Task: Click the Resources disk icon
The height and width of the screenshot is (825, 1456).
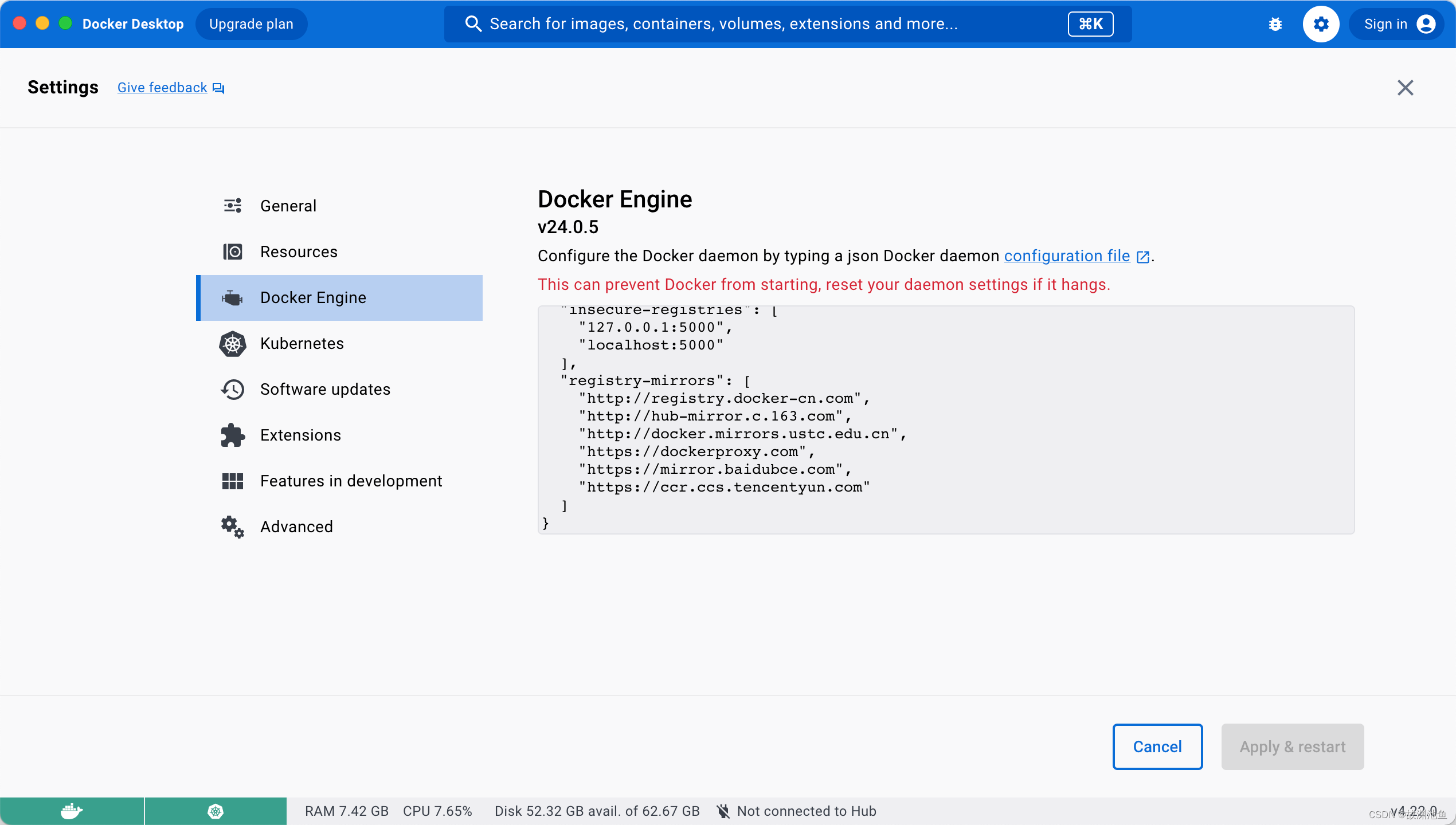Action: point(232,252)
